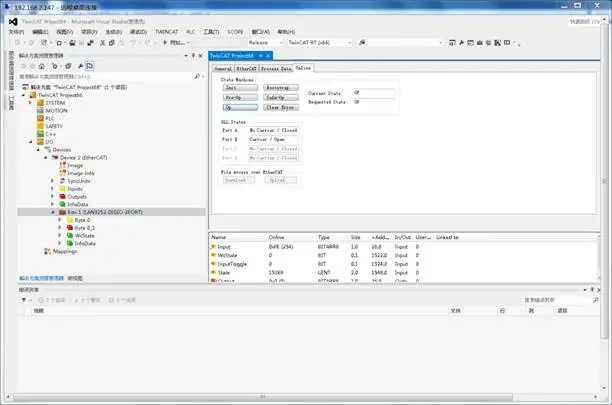
Task: Click the Mappings node icon
Action: [x=48, y=251]
